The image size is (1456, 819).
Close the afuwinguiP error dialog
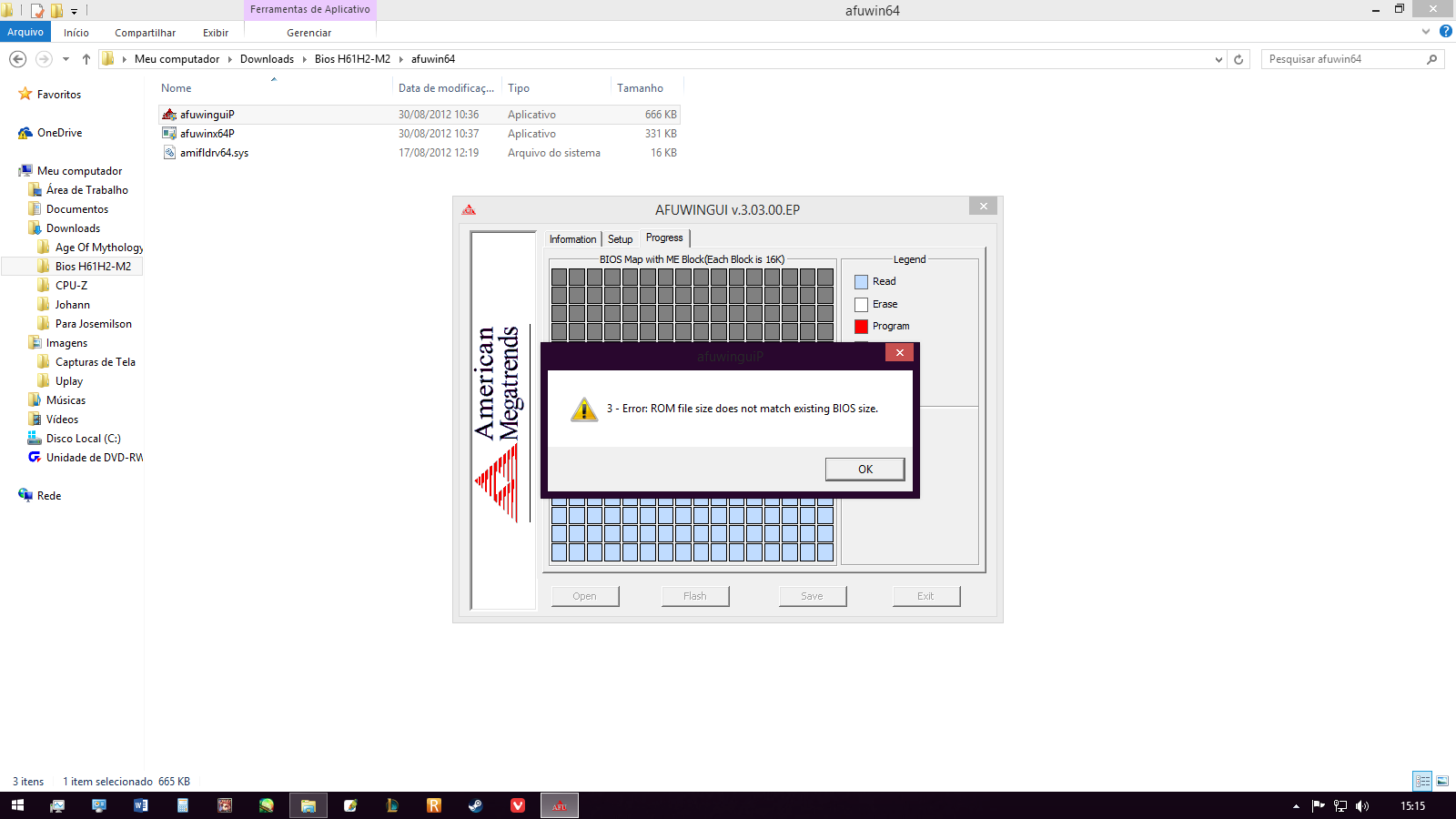pos(899,353)
